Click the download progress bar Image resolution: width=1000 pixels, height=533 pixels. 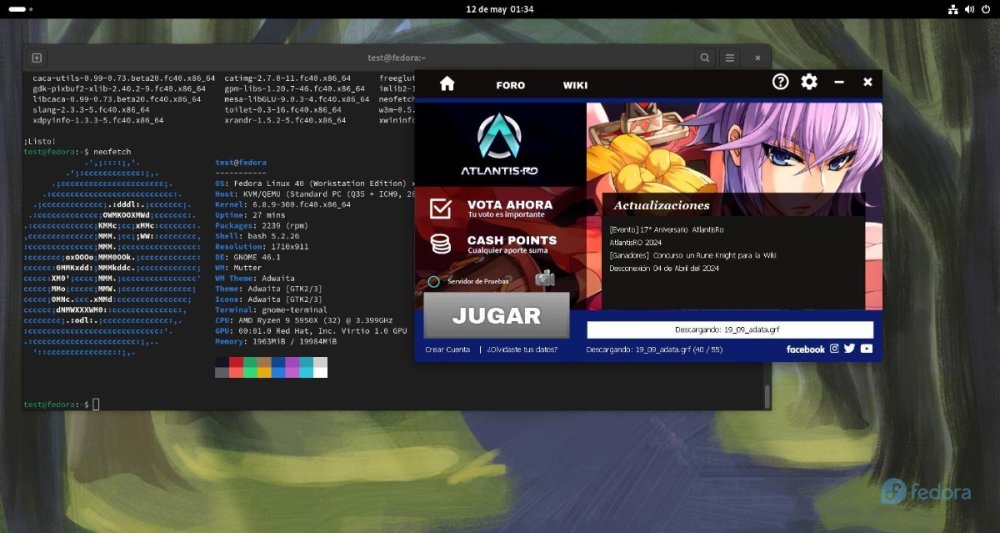pos(729,329)
